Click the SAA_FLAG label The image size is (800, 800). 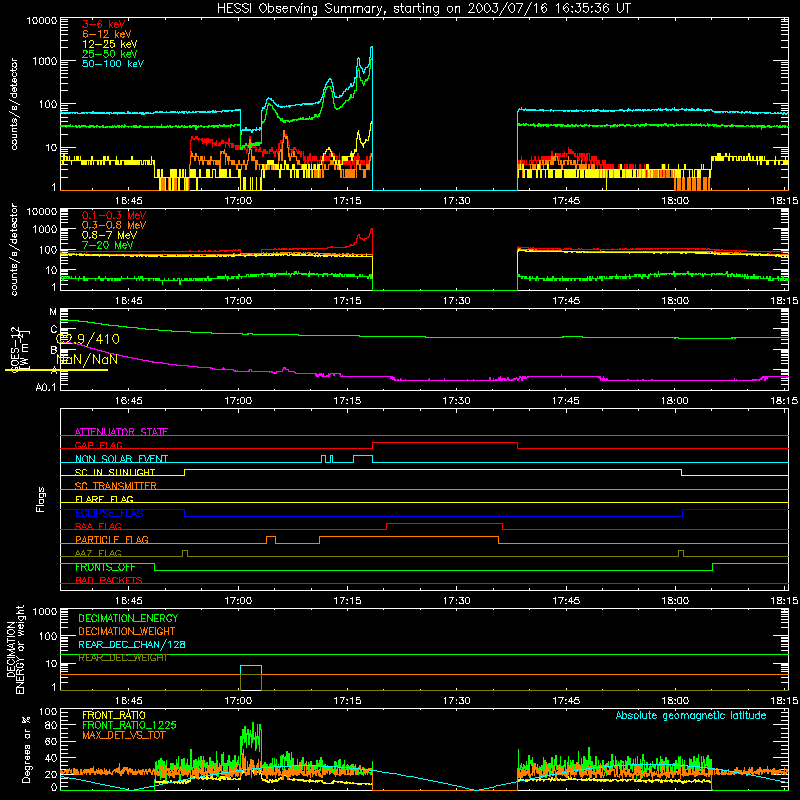[x=98, y=526]
